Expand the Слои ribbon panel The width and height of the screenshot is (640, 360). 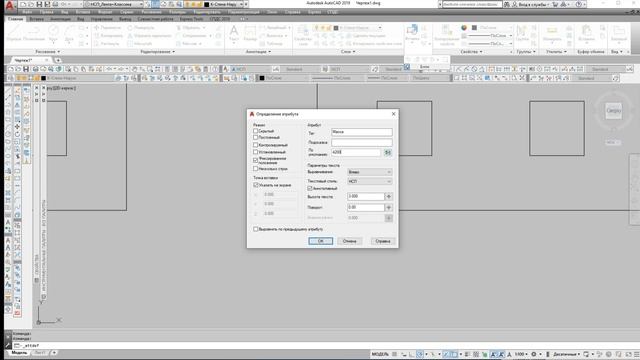(348, 52)
